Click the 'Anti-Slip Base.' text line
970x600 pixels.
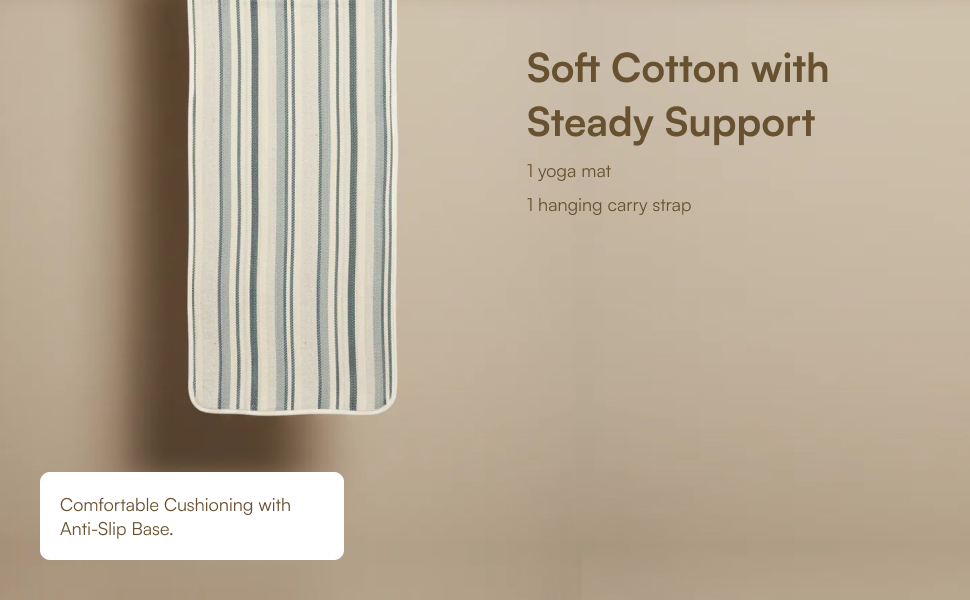(116, 529)
